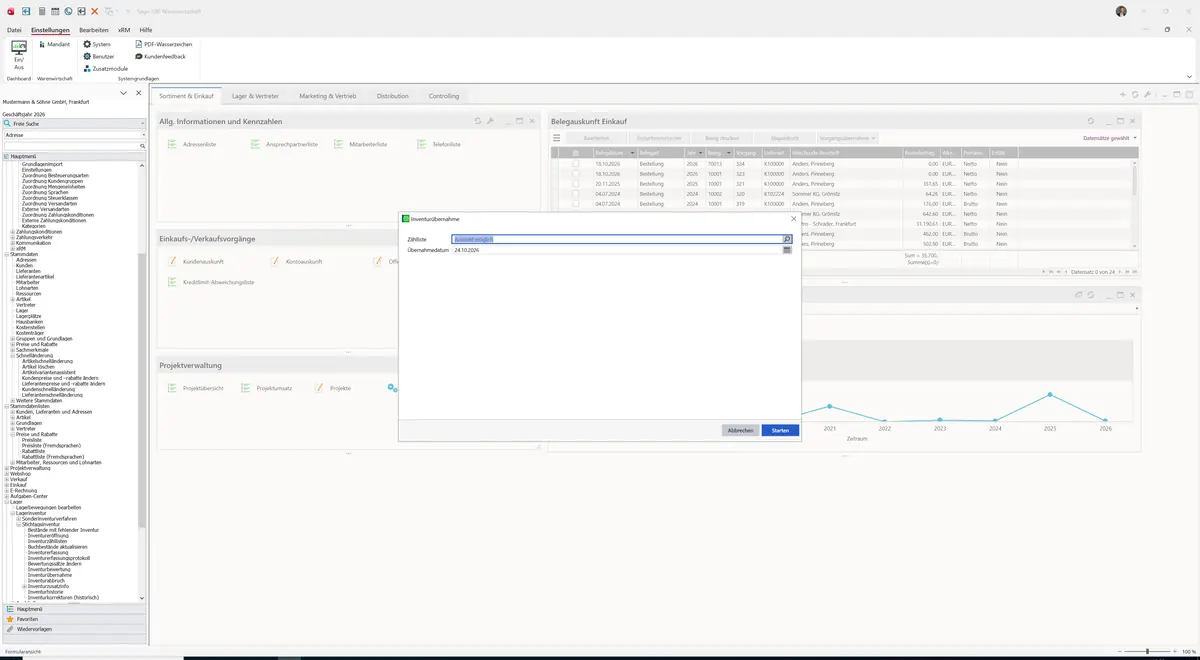The image size is (1200, 660).
Task: Expand the Gruppen und Grundlagen tree node
Action: [x=12, y=338]
